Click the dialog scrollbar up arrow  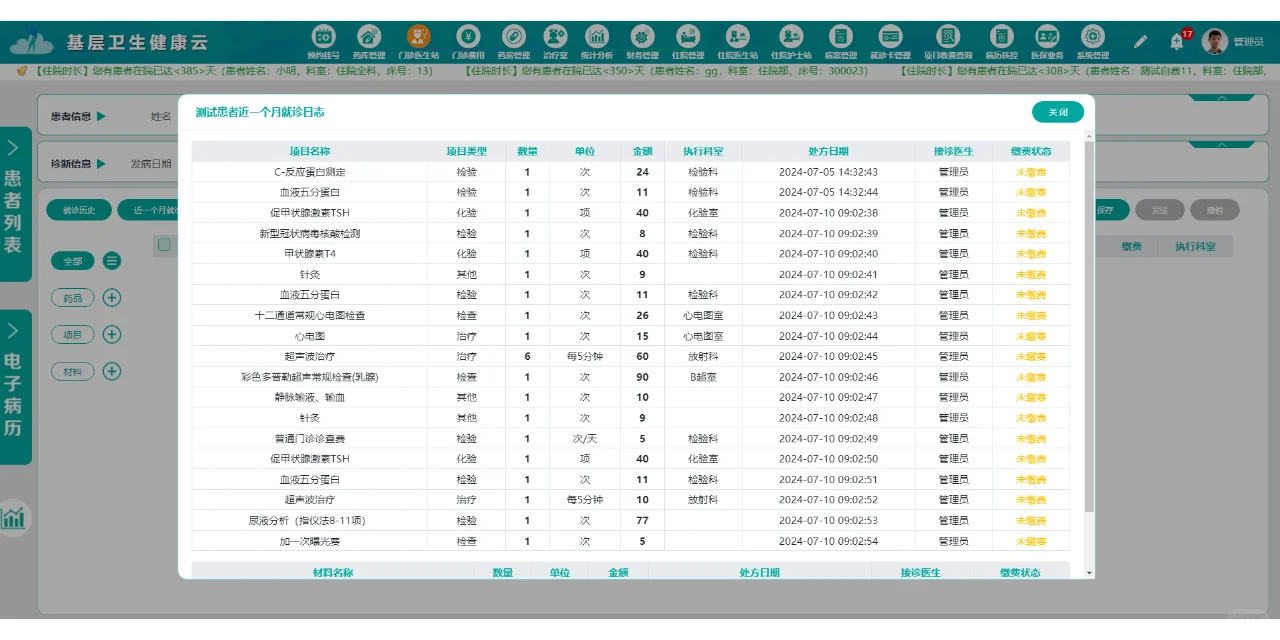coord(1089,136)
